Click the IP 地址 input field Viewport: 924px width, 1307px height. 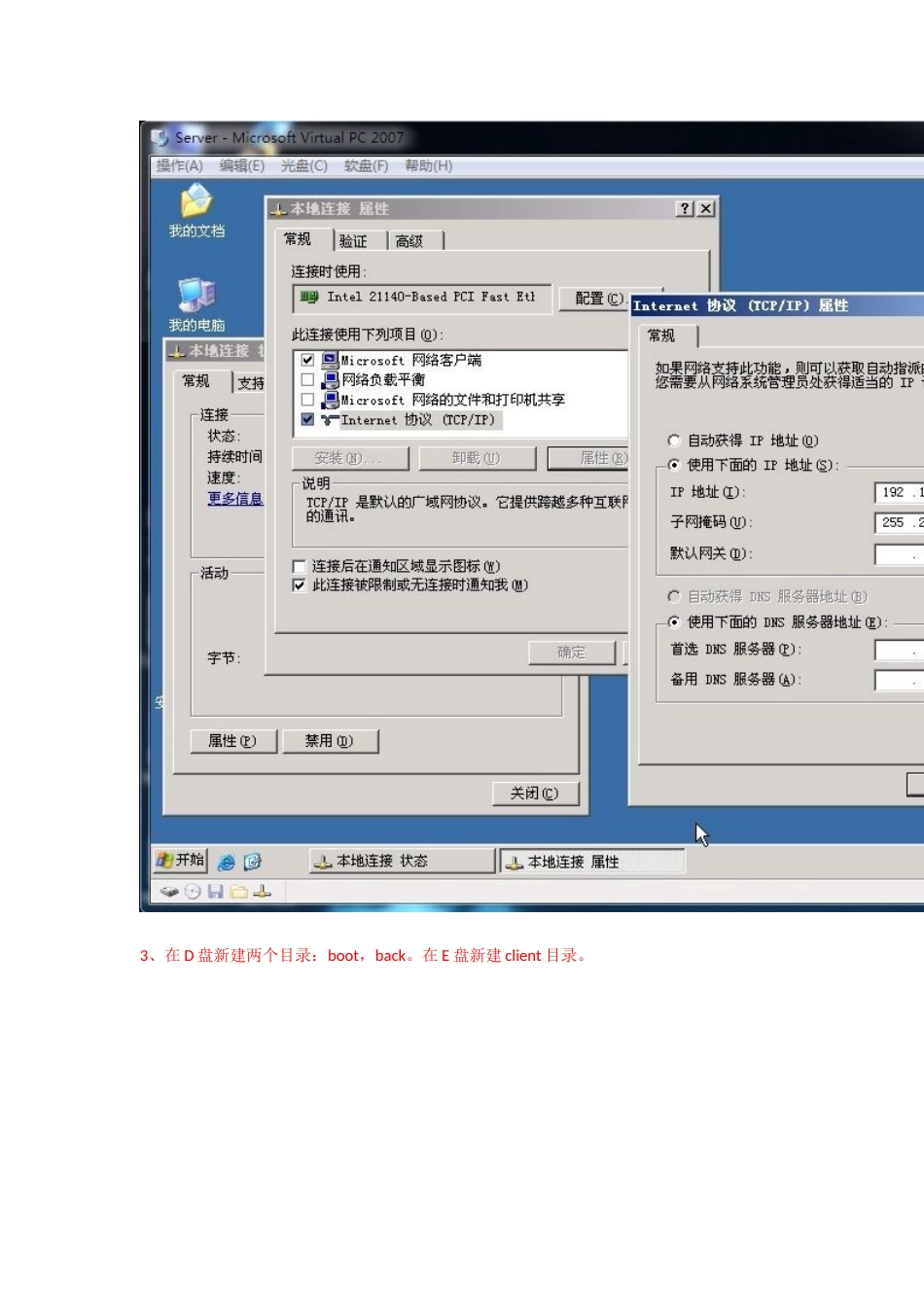pos(900,493)
